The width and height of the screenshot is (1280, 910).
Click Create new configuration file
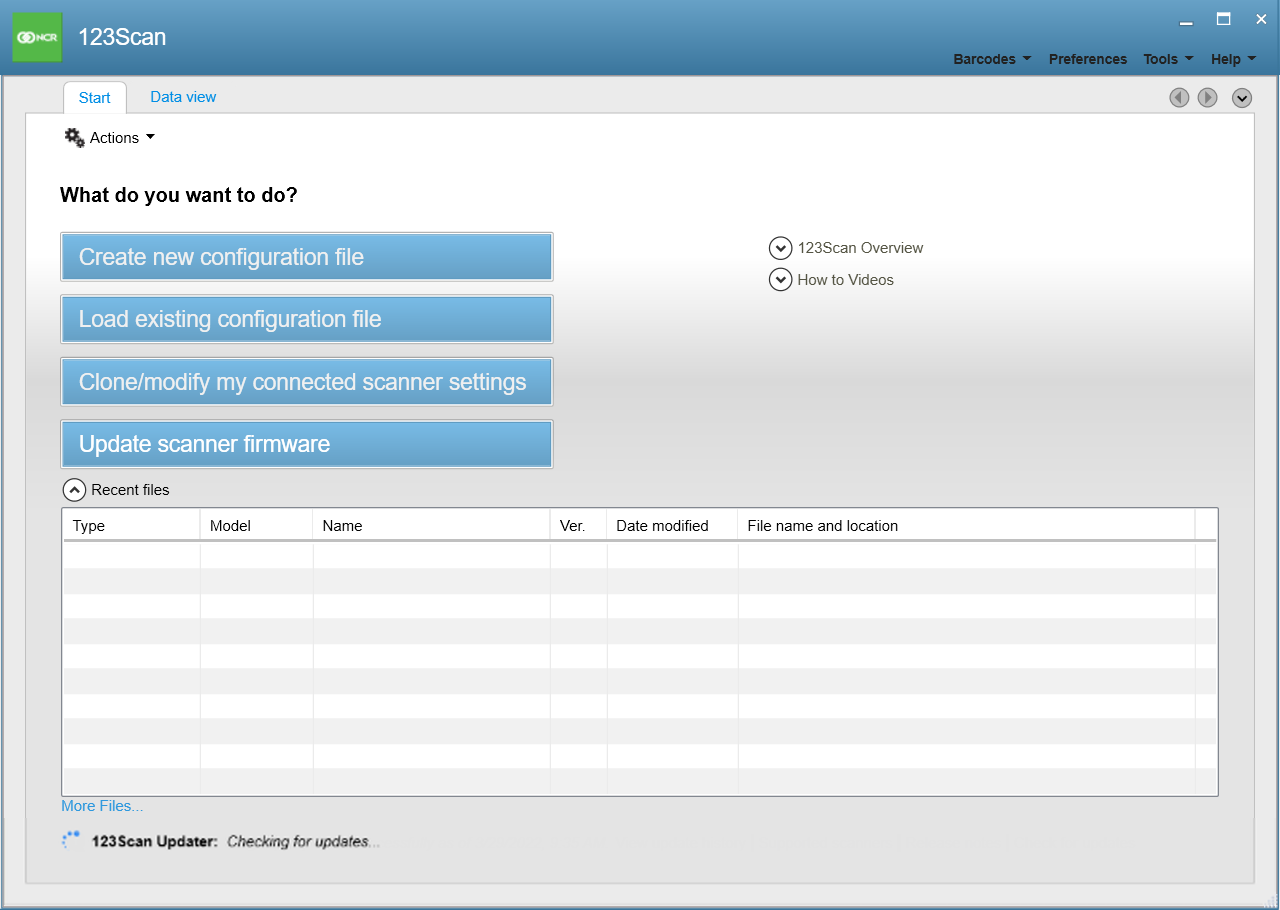tap(307, 257)
